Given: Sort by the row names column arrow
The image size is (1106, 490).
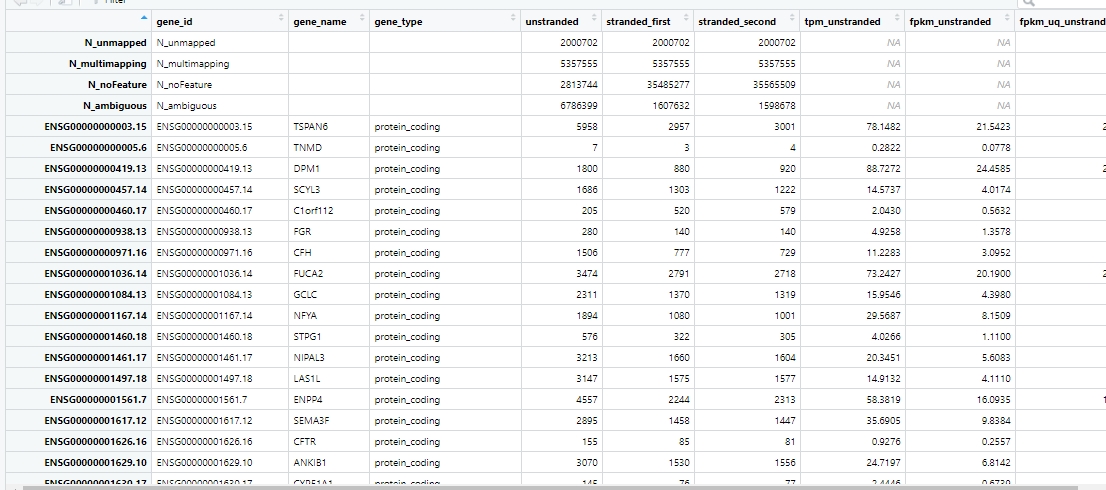Looking at the screenshot, I should click(x=145, y=17).
